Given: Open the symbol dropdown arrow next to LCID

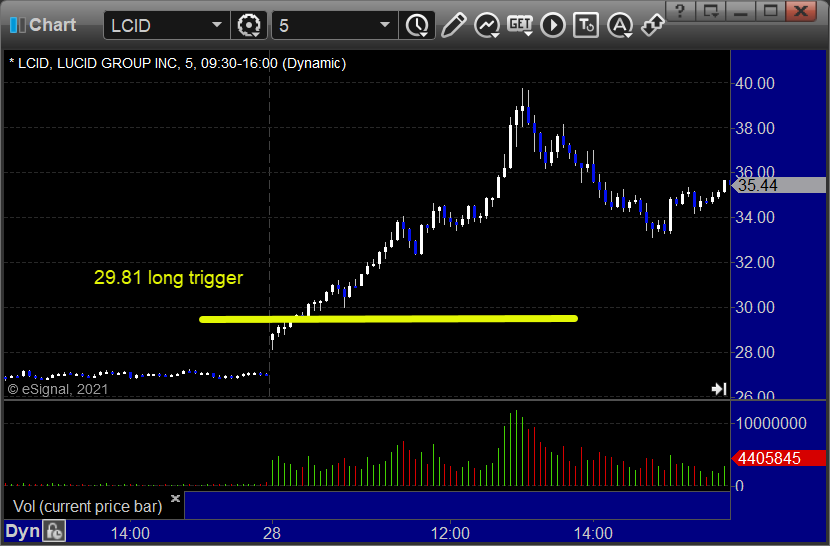Looking at the screenshot, I should (216, 25).
